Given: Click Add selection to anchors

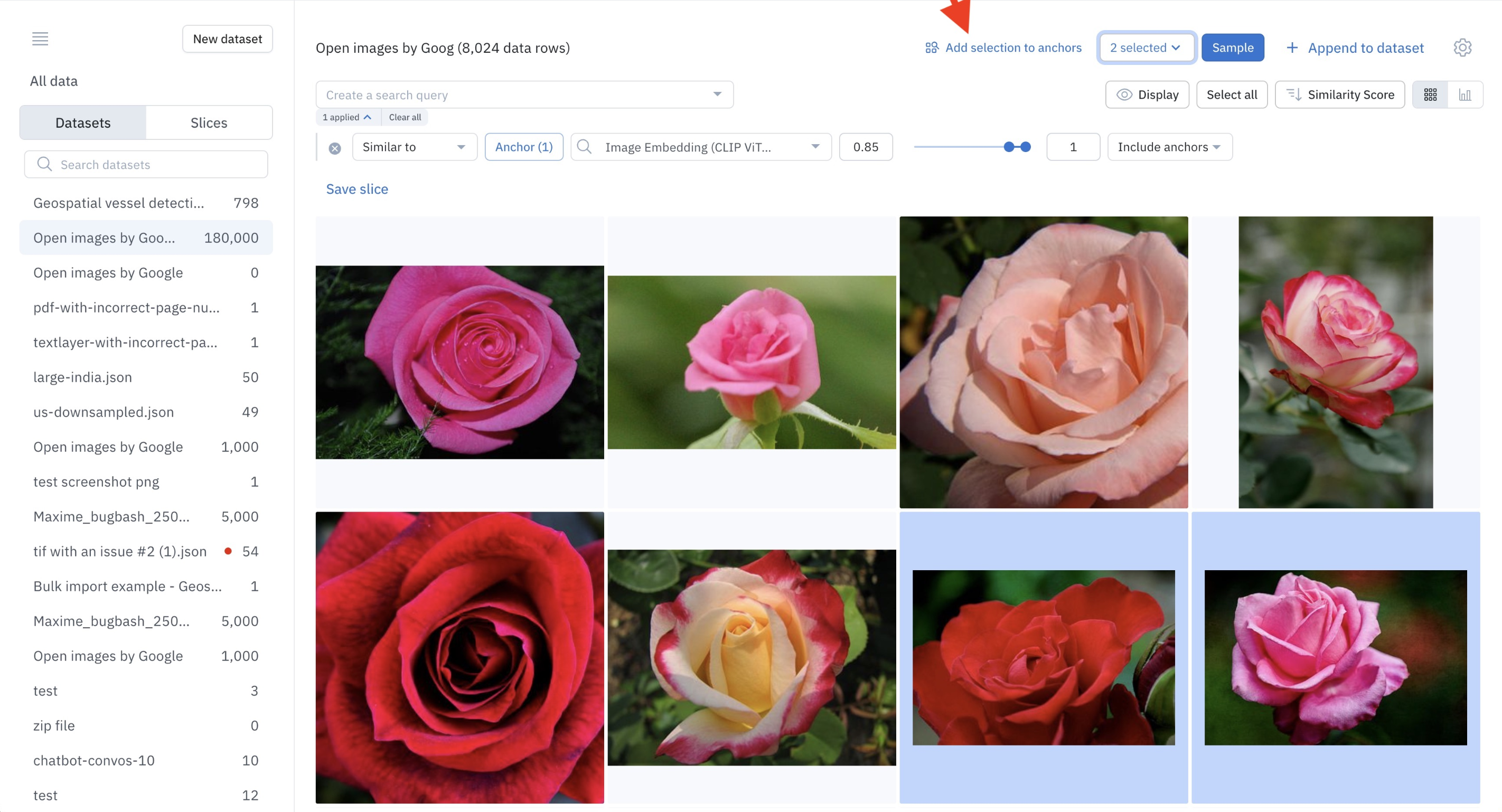Looking at the screenshot, I should coord(1013,48).
